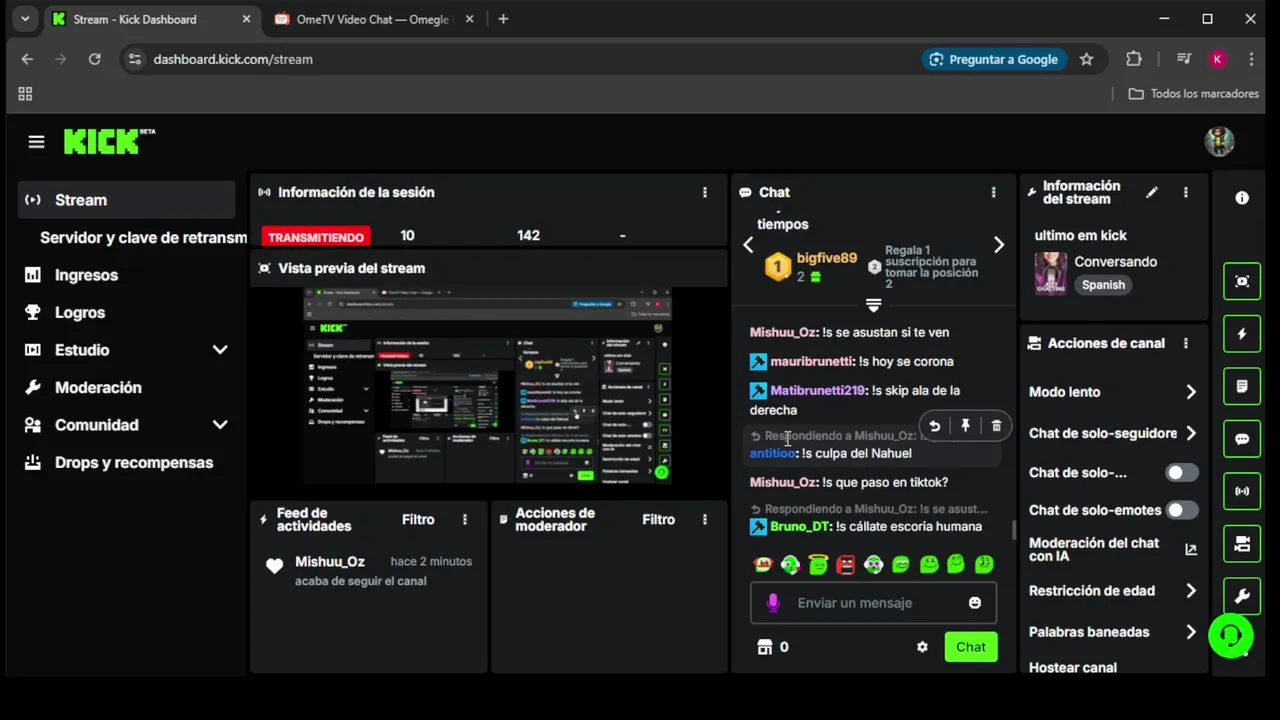The width and height of the screenshot is (1280, 720).
Task: Open the profile avatar in top right
Action: [1219, 141]
